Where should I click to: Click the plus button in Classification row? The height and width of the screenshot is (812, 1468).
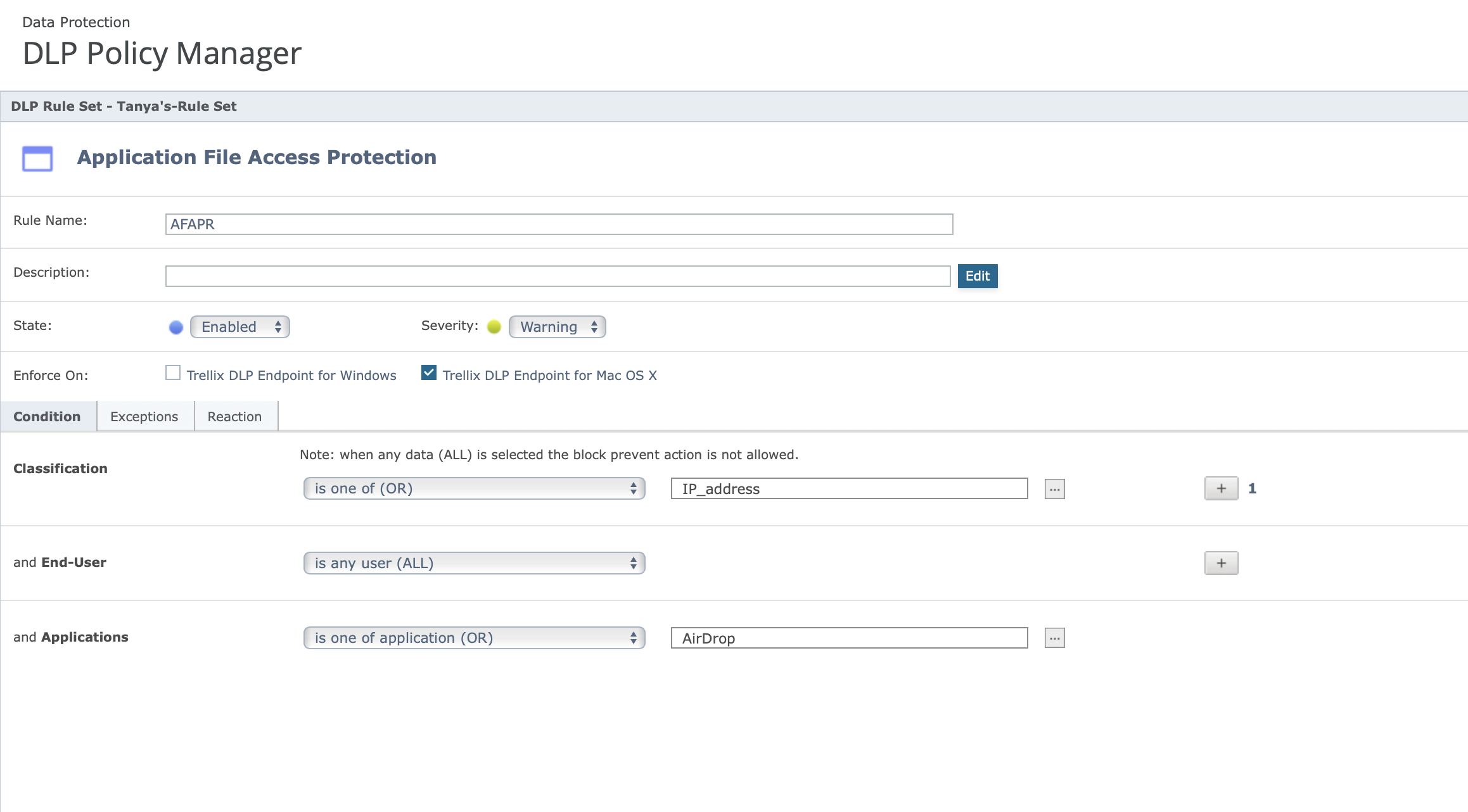pos(1221,488)
